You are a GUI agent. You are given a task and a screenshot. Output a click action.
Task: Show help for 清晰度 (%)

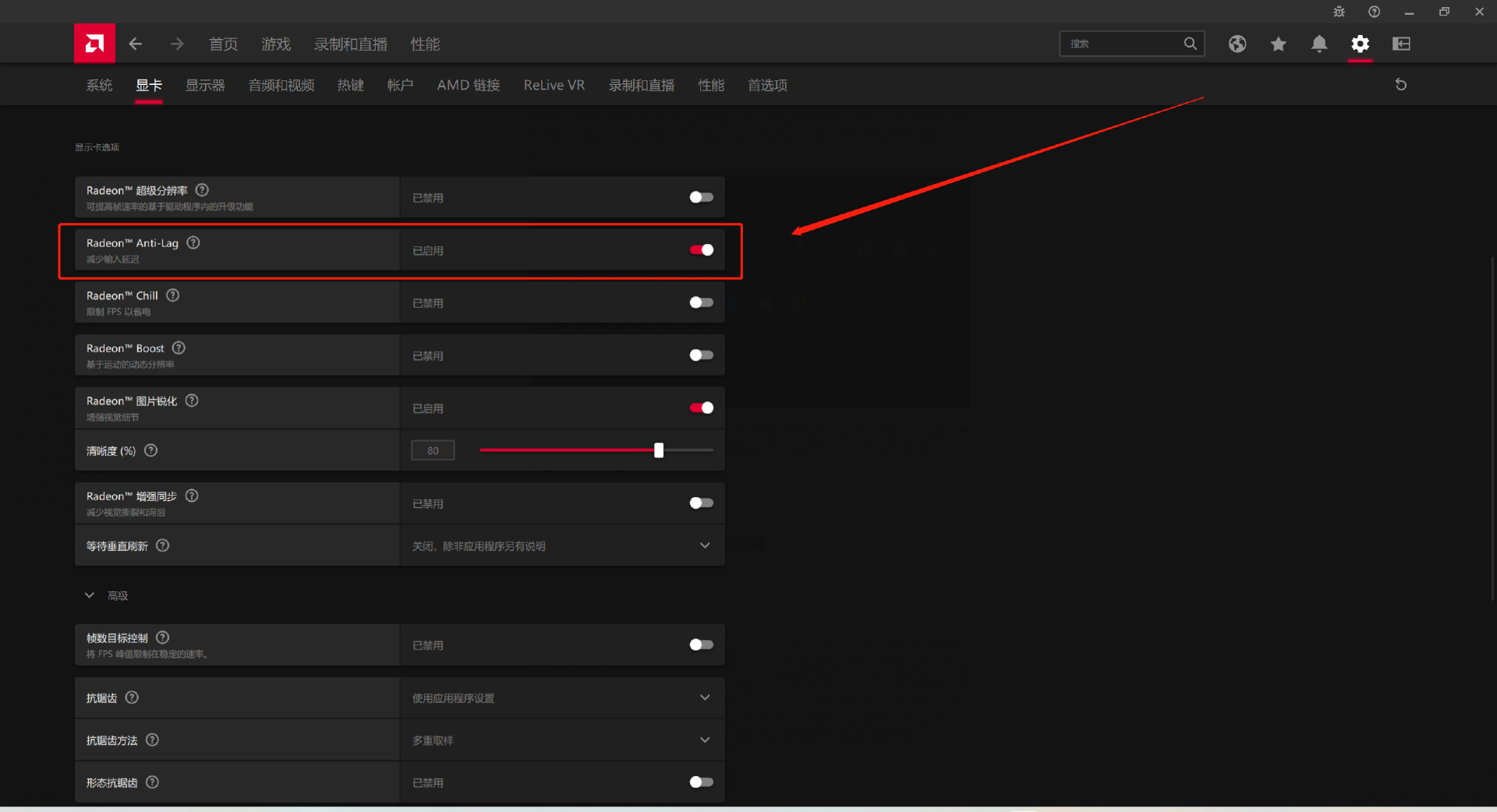tap(151, 450)
